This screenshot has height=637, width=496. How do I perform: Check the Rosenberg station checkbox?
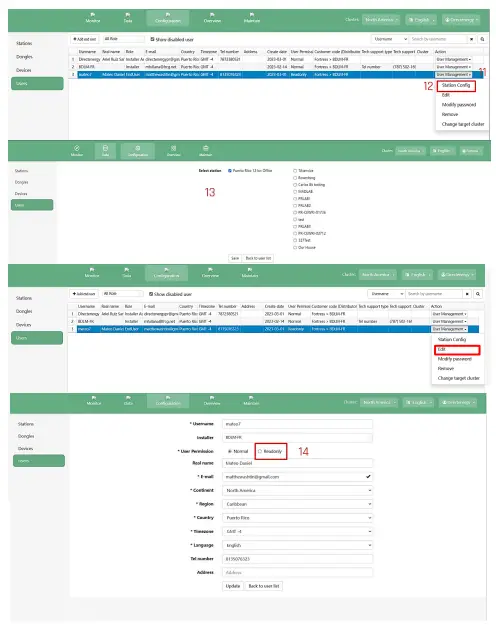pos(295,178)
